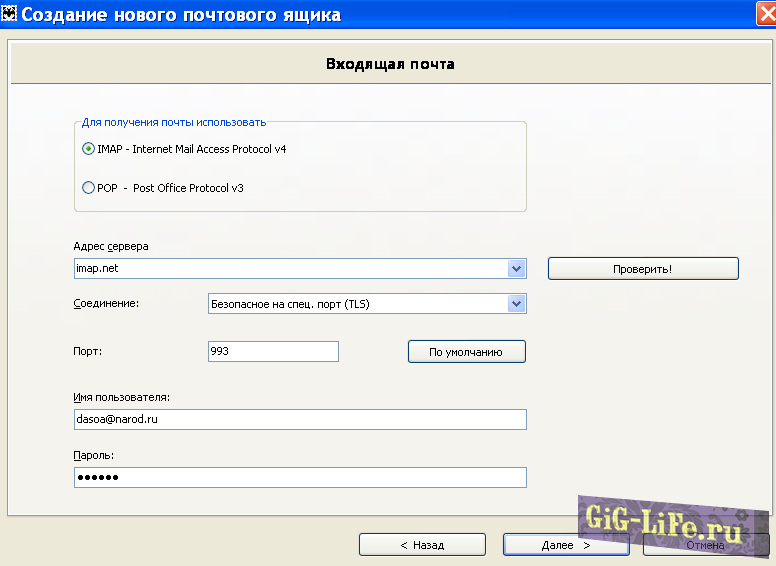
Task: Click the Имя пользователя label
Action: pos(121,398)
